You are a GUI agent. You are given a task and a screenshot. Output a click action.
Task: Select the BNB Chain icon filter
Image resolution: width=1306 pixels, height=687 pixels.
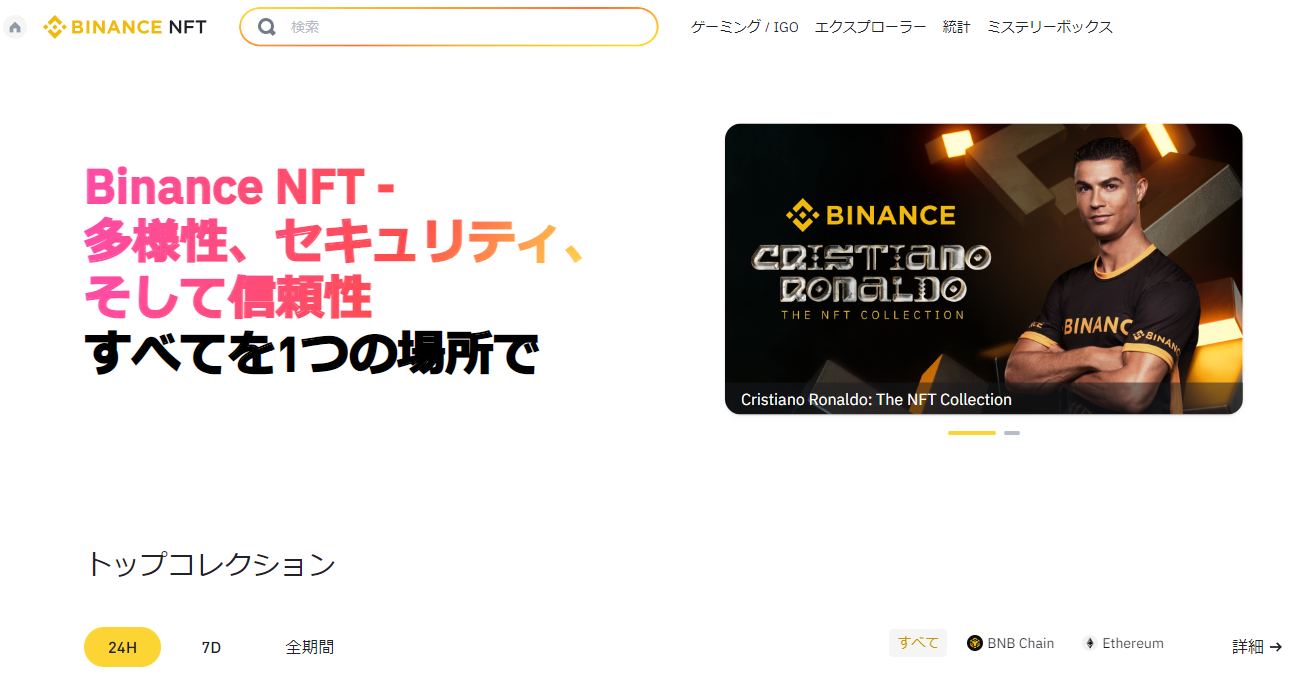pyautogui.click(x=975, y=643)
